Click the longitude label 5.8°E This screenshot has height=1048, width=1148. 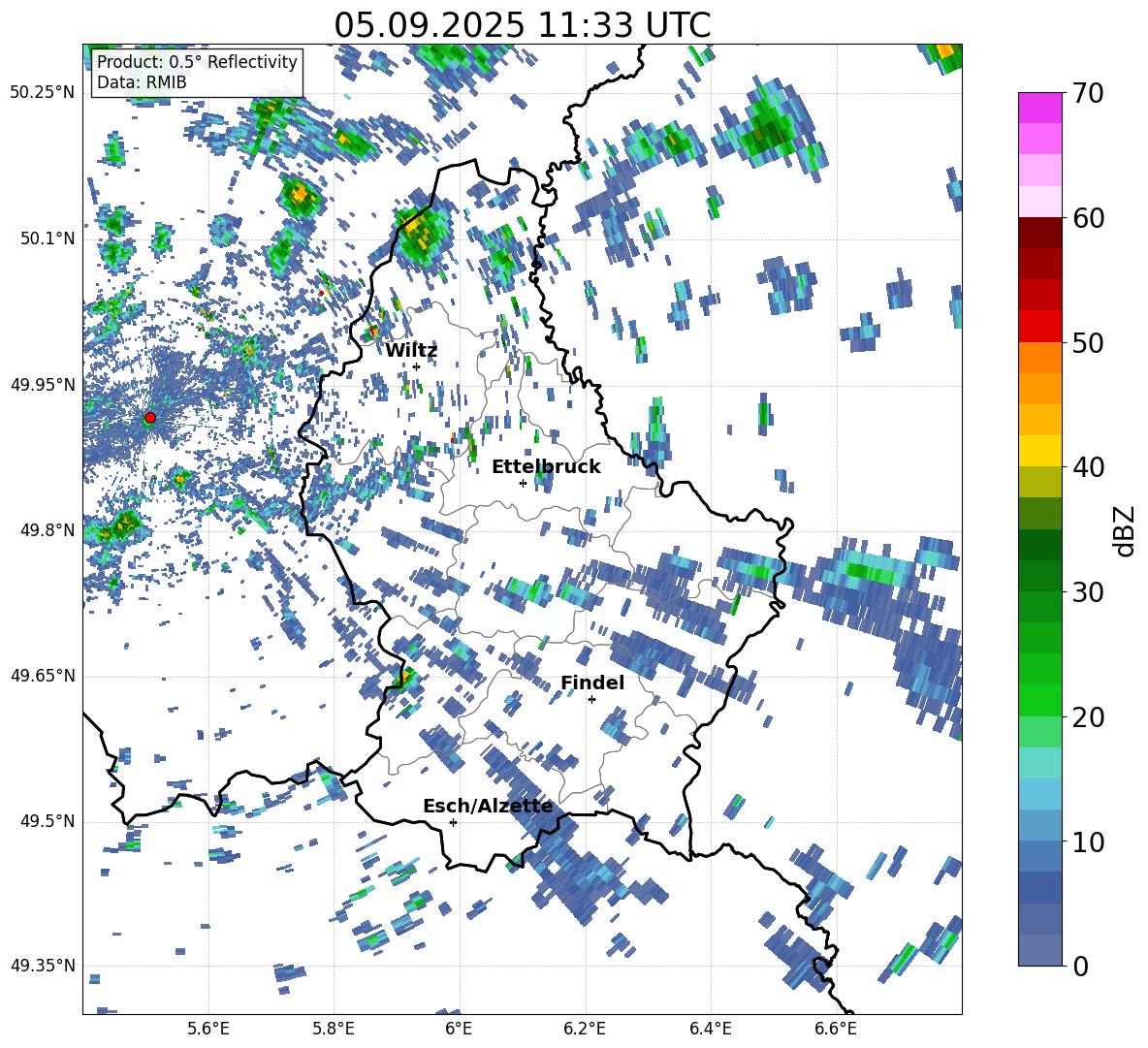pos(334,1029)
